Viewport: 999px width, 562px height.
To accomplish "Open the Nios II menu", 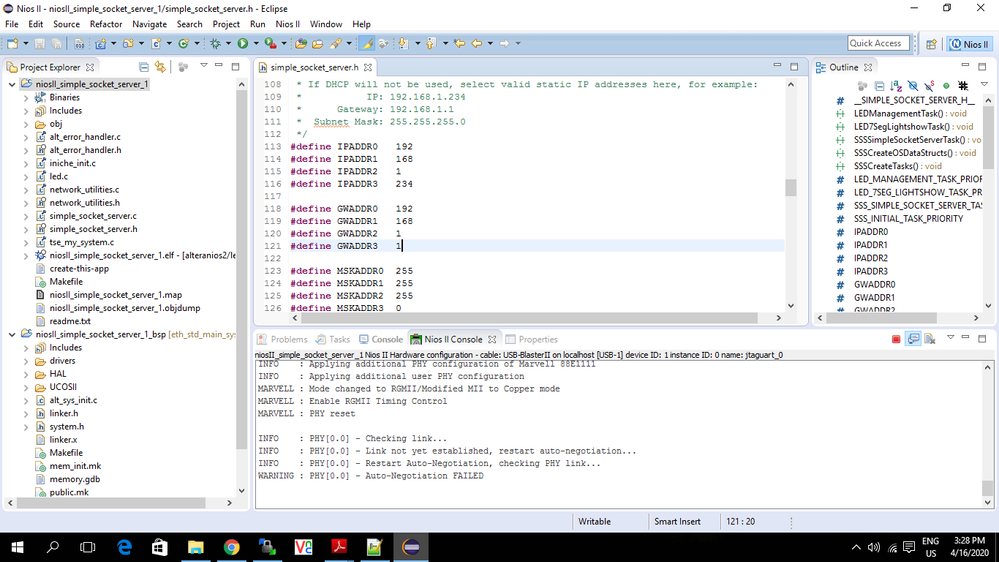I will point(289,24).
